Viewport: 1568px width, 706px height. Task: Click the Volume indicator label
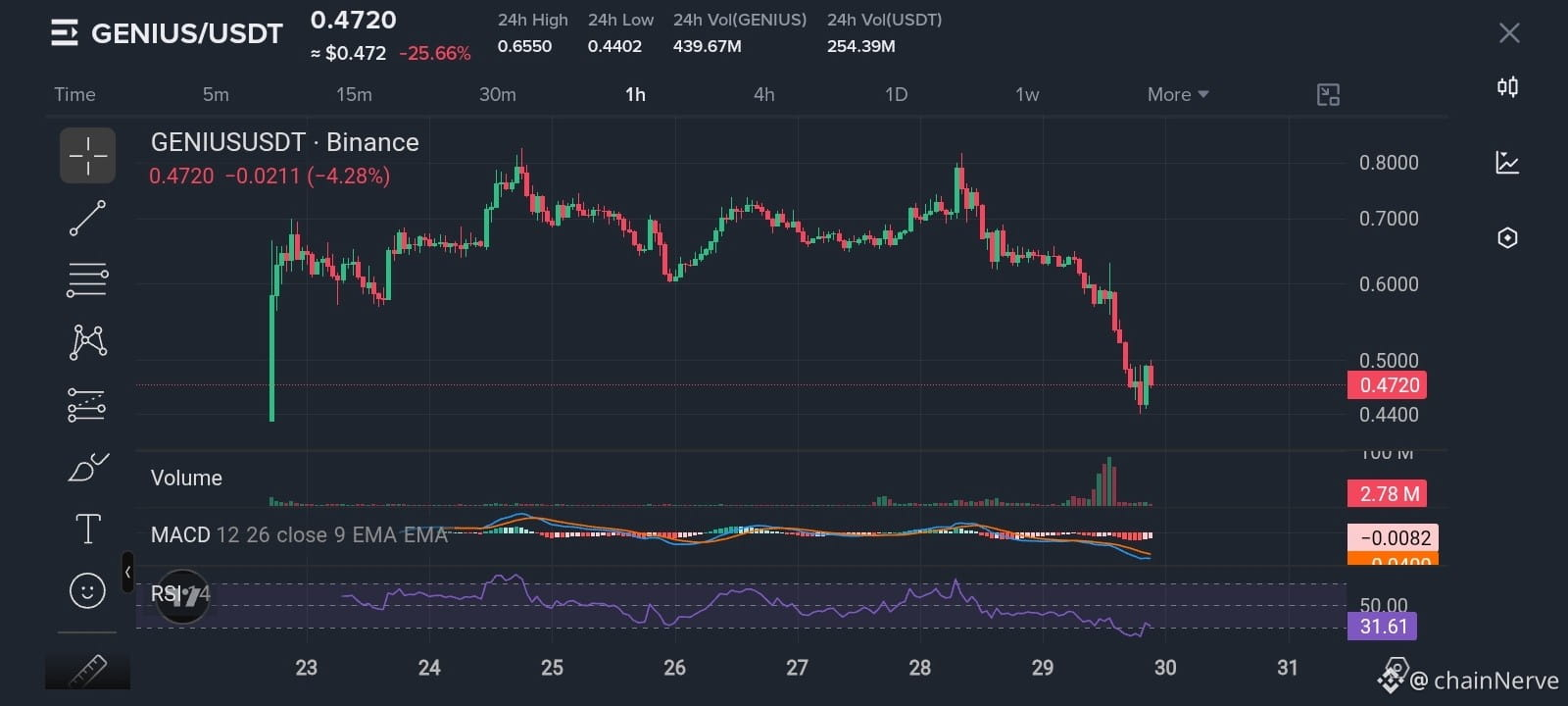pos(186,478)
